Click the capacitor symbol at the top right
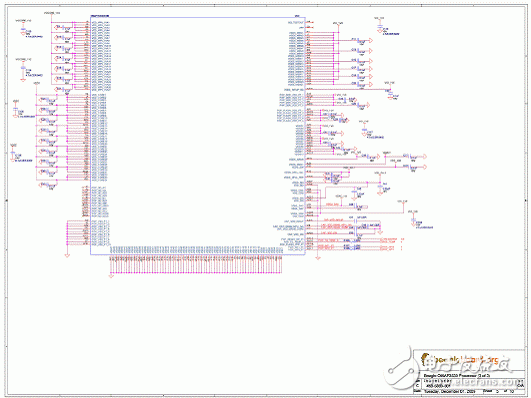Screen dimensions: 531x398 (x=380, y=28)
